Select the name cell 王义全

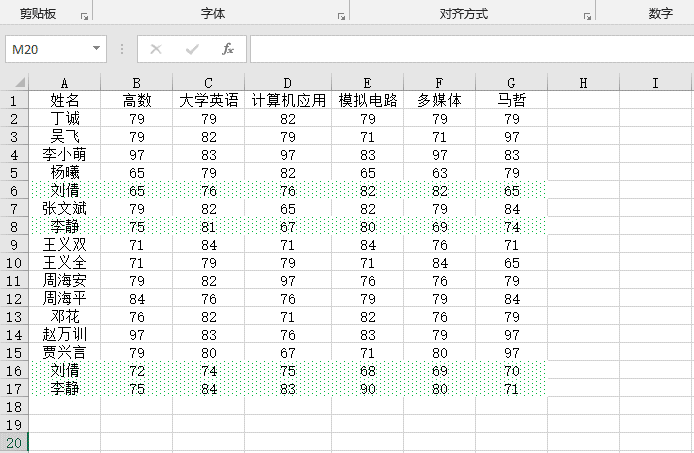65,263
